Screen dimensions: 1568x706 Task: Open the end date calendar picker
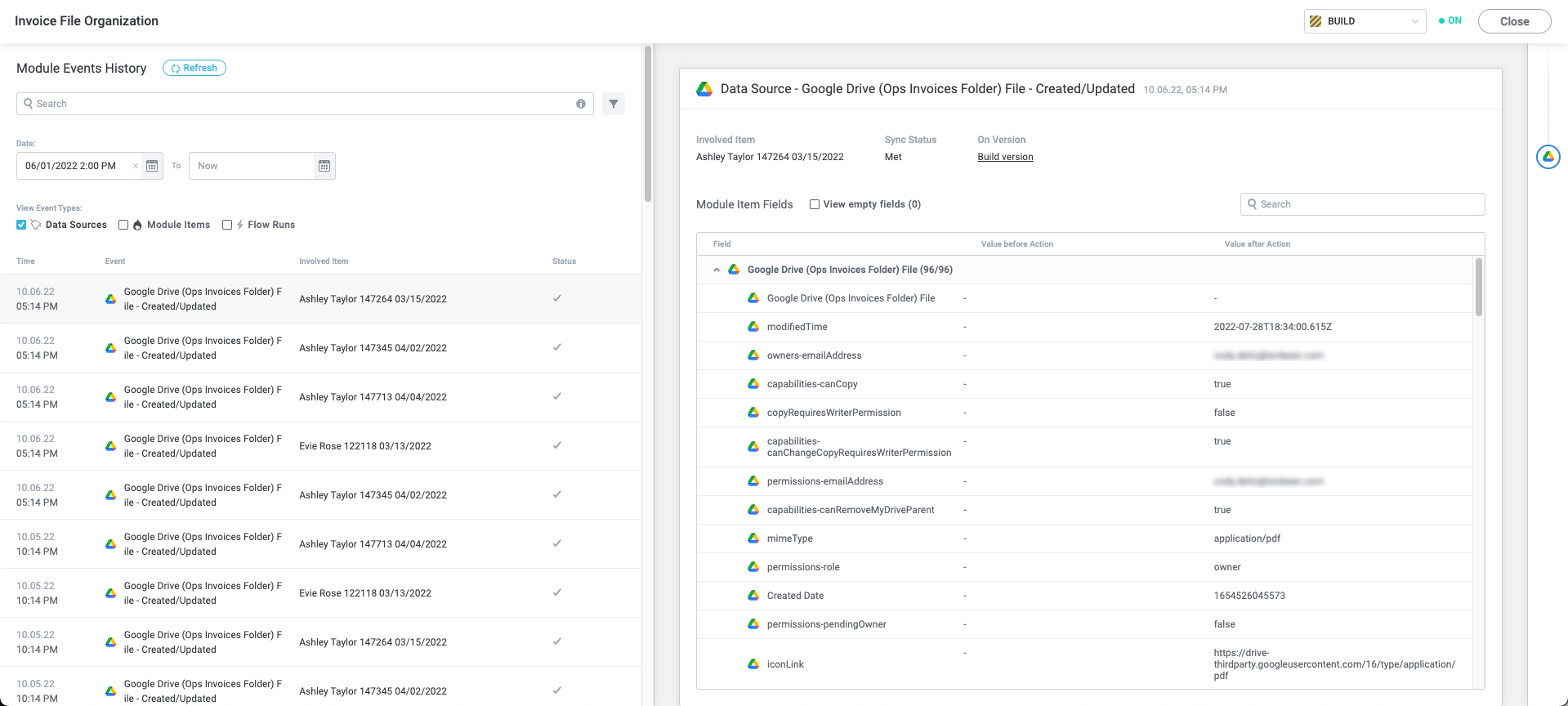(x=324, y=166)
